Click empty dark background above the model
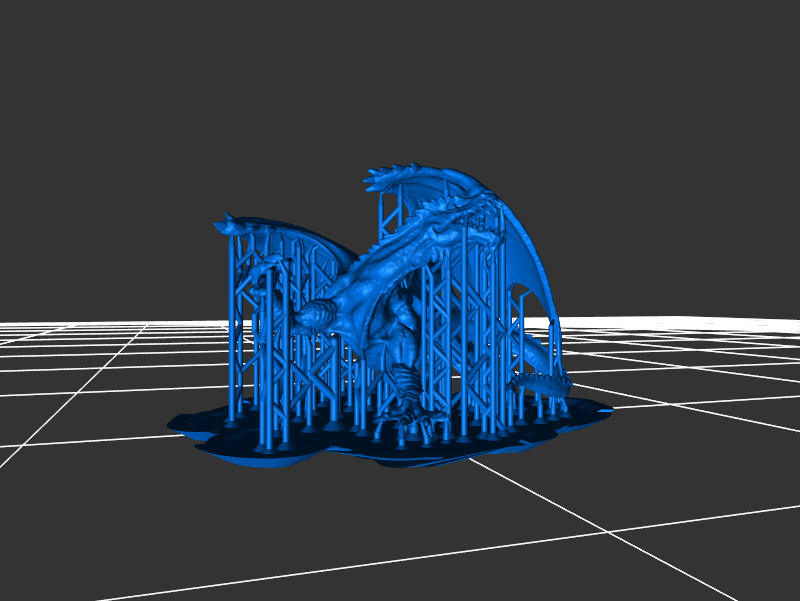Image resolution: width=800 pixels, height=601 pixels. pyautogui.click(x=400, y=80)
